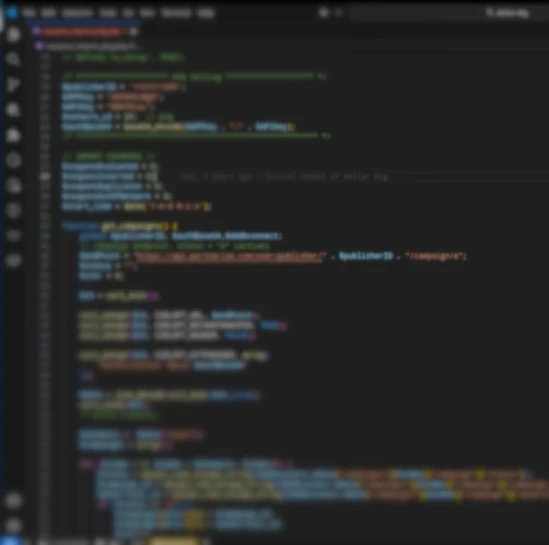Screen dimensions: 549x545
Task: Click the 'function get_campaigns()' line
Action: click(x=120, y=226)
